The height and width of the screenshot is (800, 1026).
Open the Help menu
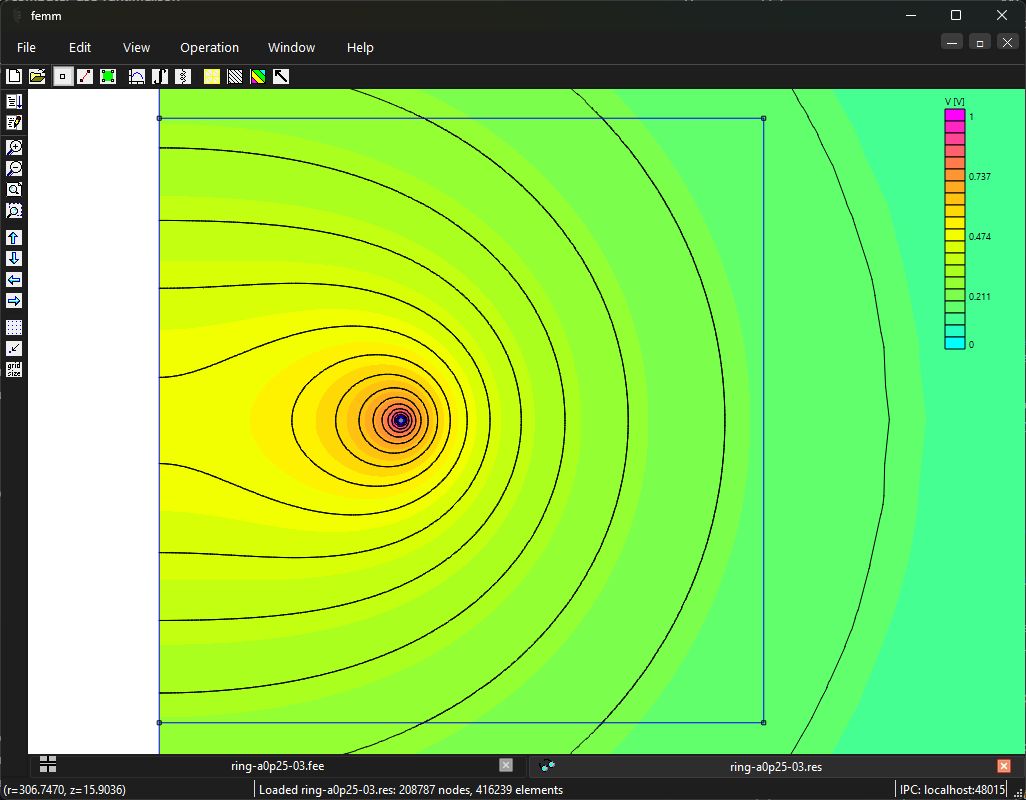360,48
